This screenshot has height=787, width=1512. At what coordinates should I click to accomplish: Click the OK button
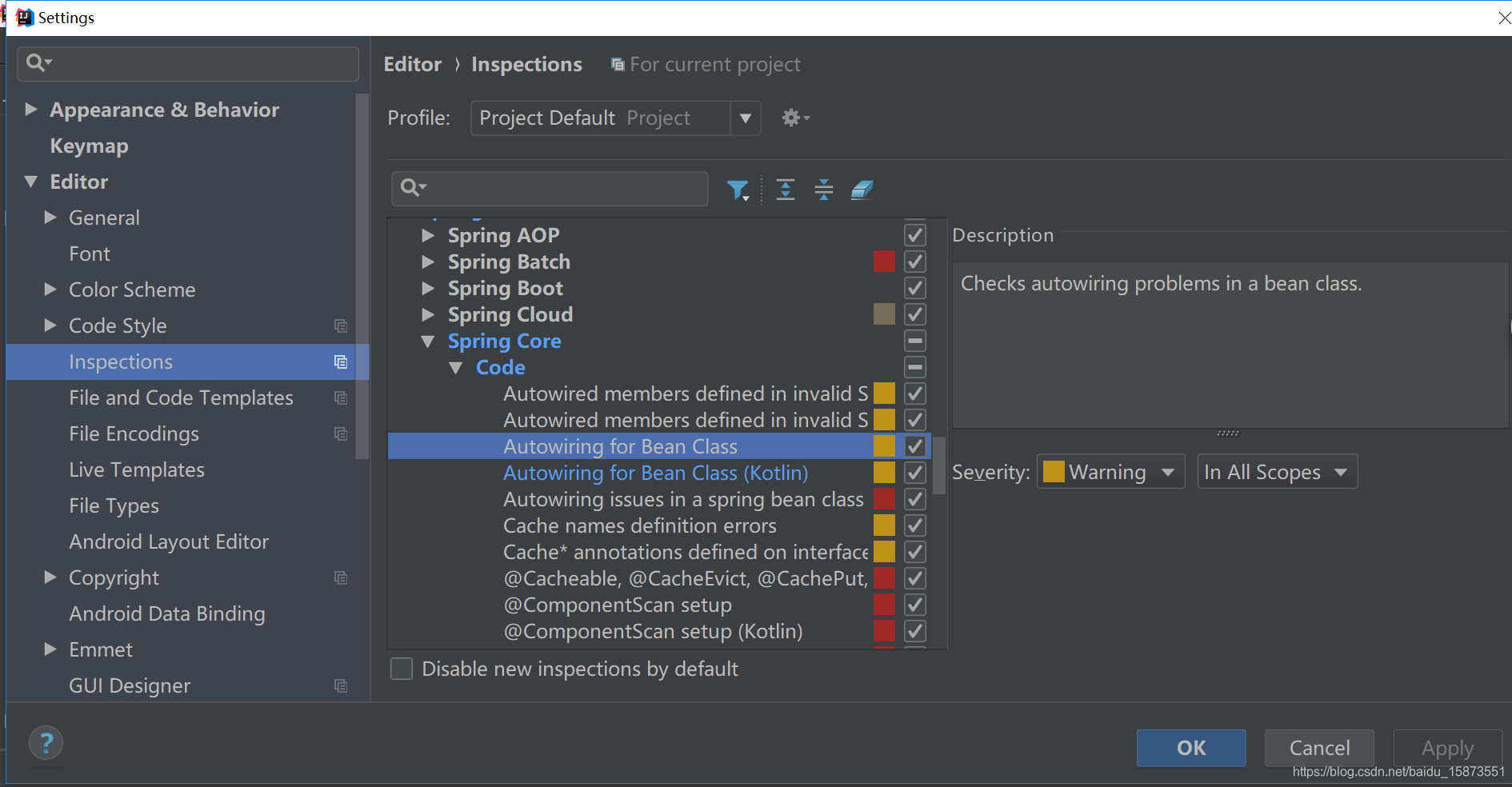[1191, 748]
